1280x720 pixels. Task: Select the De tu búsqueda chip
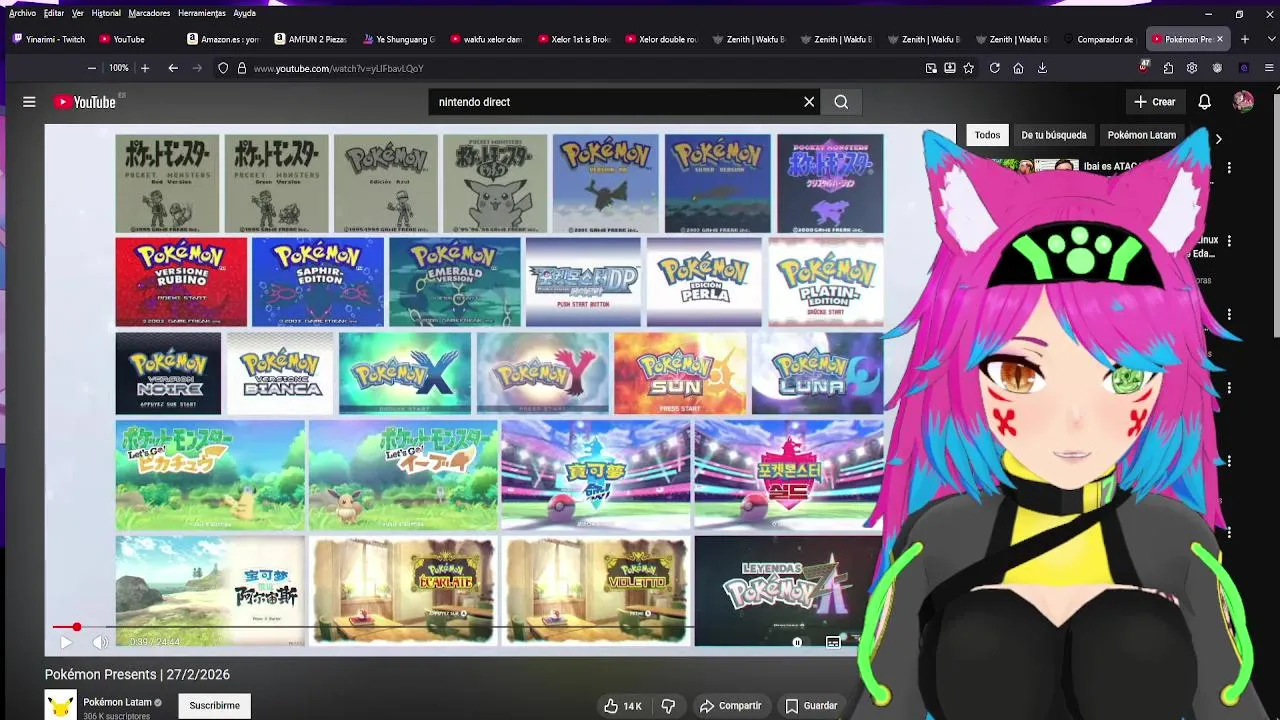(x=1053, y=135)
